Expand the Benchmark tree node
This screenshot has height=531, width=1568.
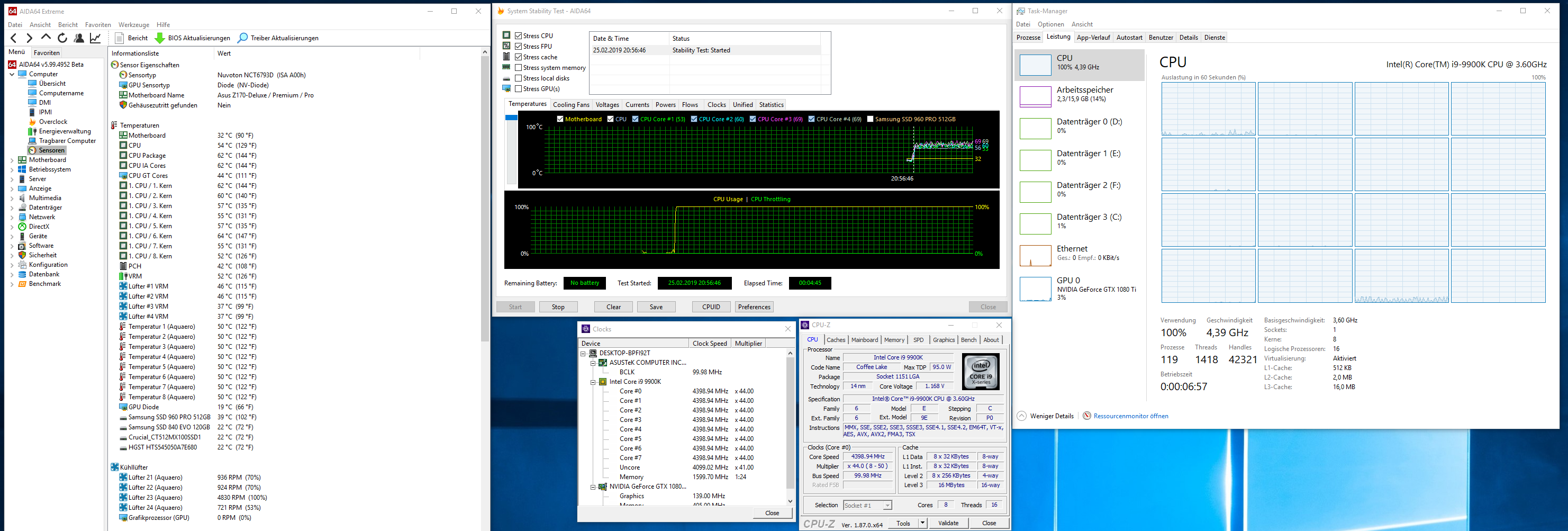pyautogui.click(x=12, y=284)
